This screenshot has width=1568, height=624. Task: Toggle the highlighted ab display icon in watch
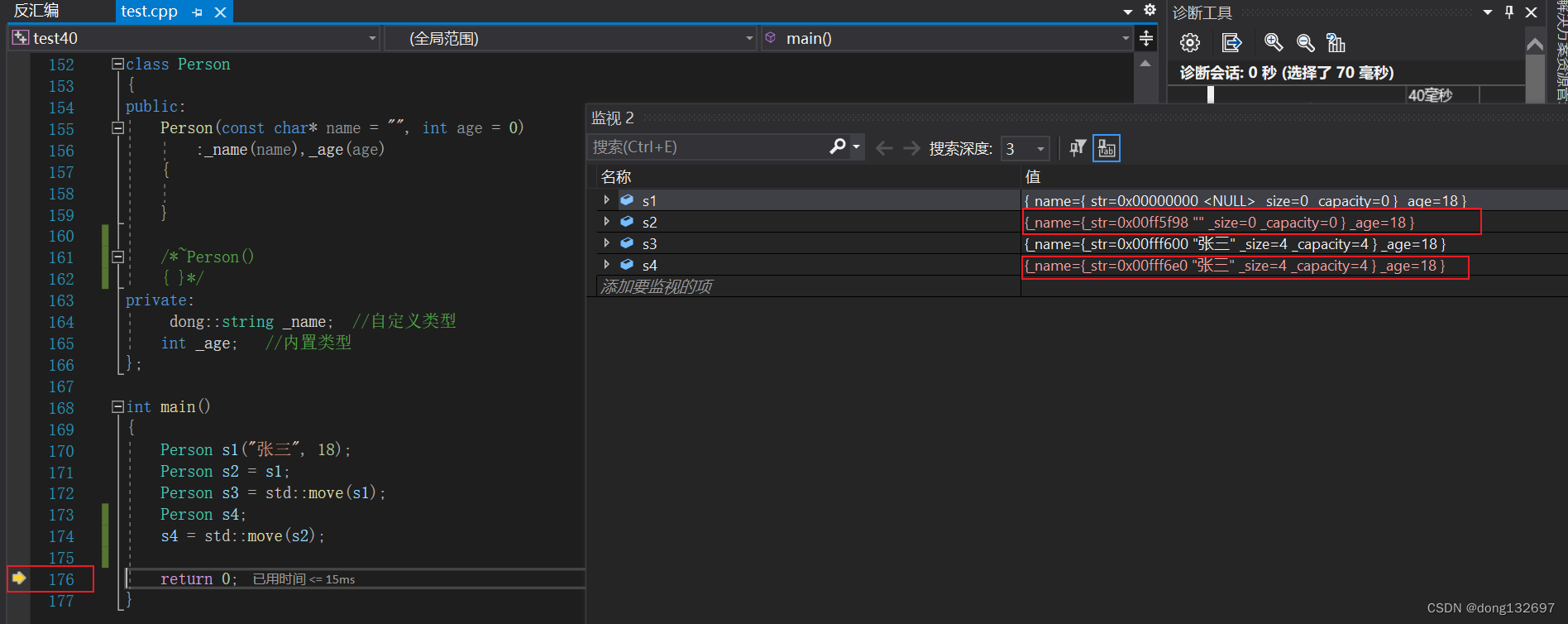1107,148
